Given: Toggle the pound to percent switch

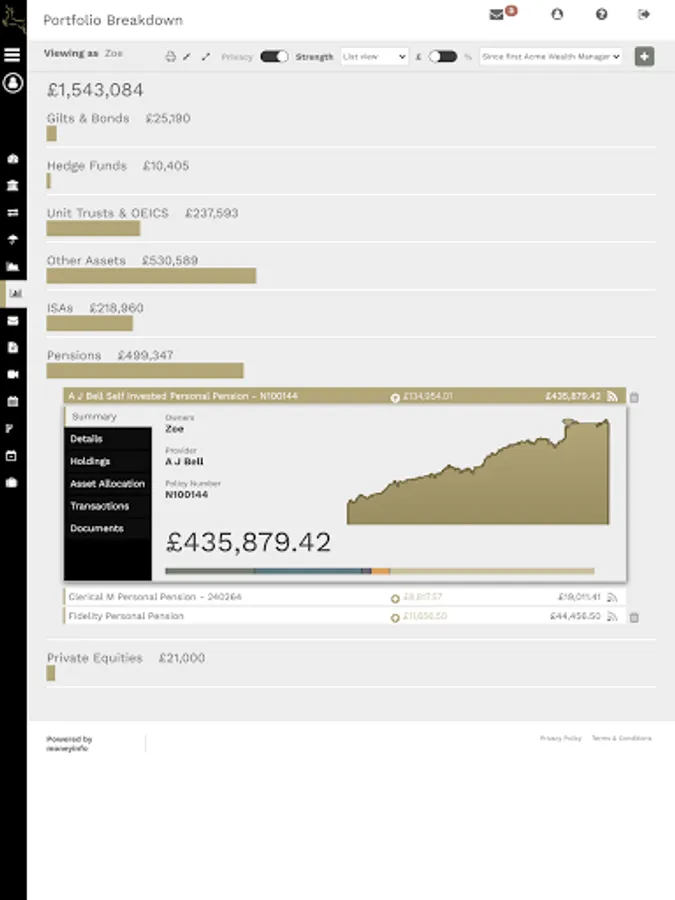Looking at the screenshot, I should tap(443, 56).
